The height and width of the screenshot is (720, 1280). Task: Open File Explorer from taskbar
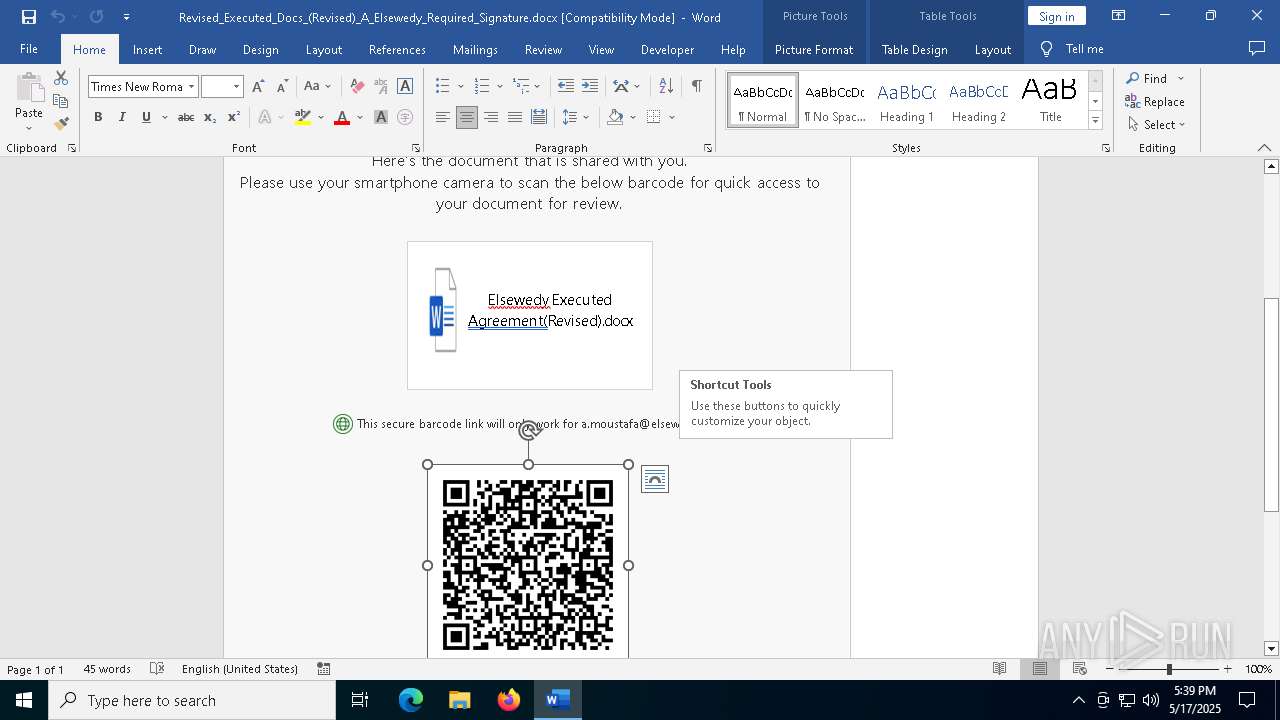[x=459, y=700]
